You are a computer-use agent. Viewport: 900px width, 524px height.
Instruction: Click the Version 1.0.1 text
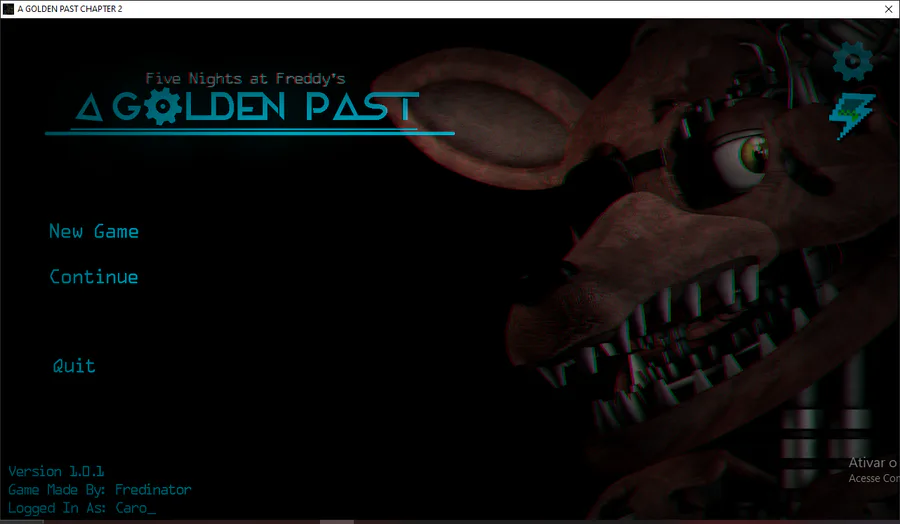coord(56,471)
